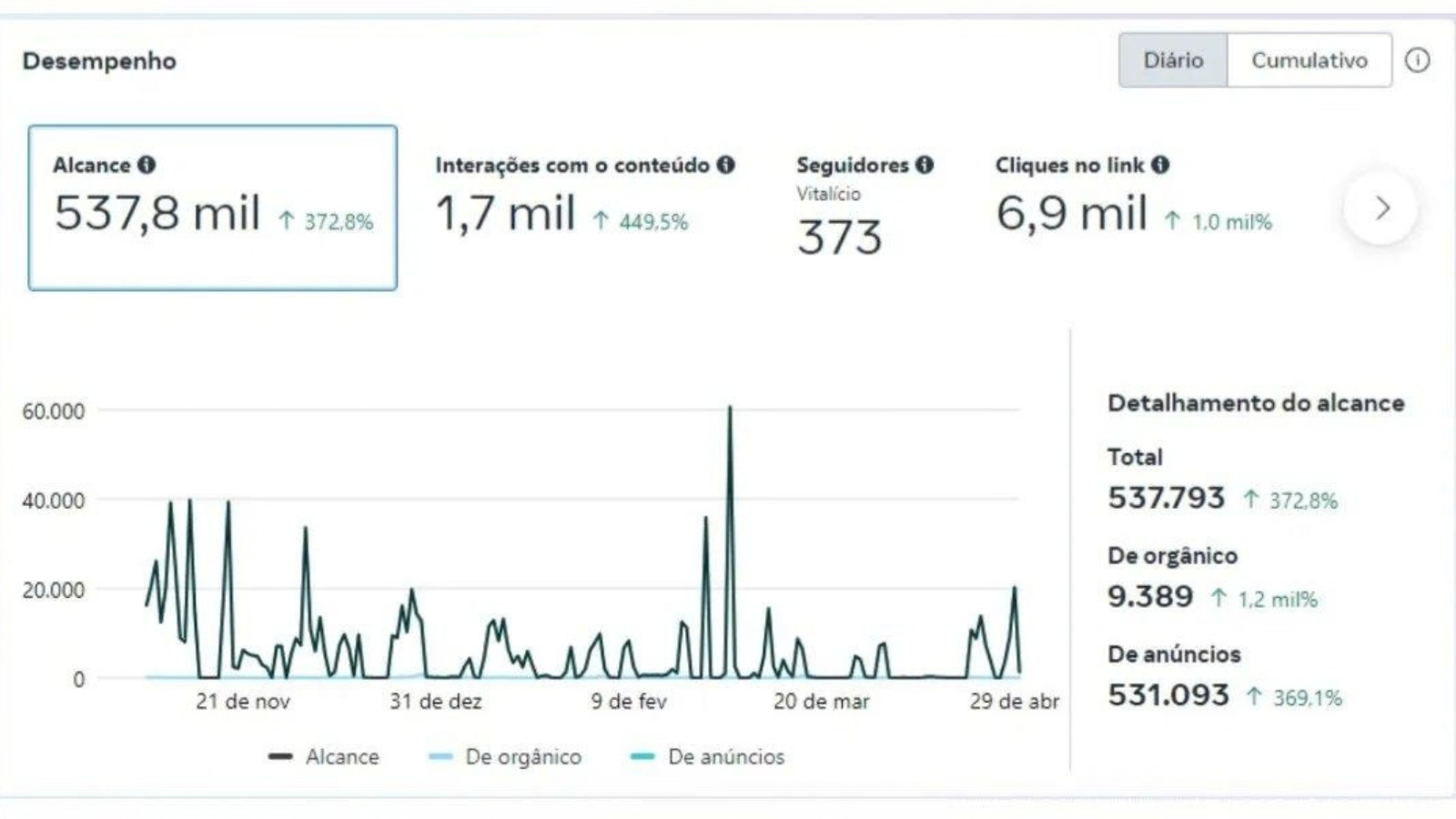Viewport: 1456px width, 819px height.
Task: Click the 40.000 y-axis label
Action: 54,500
